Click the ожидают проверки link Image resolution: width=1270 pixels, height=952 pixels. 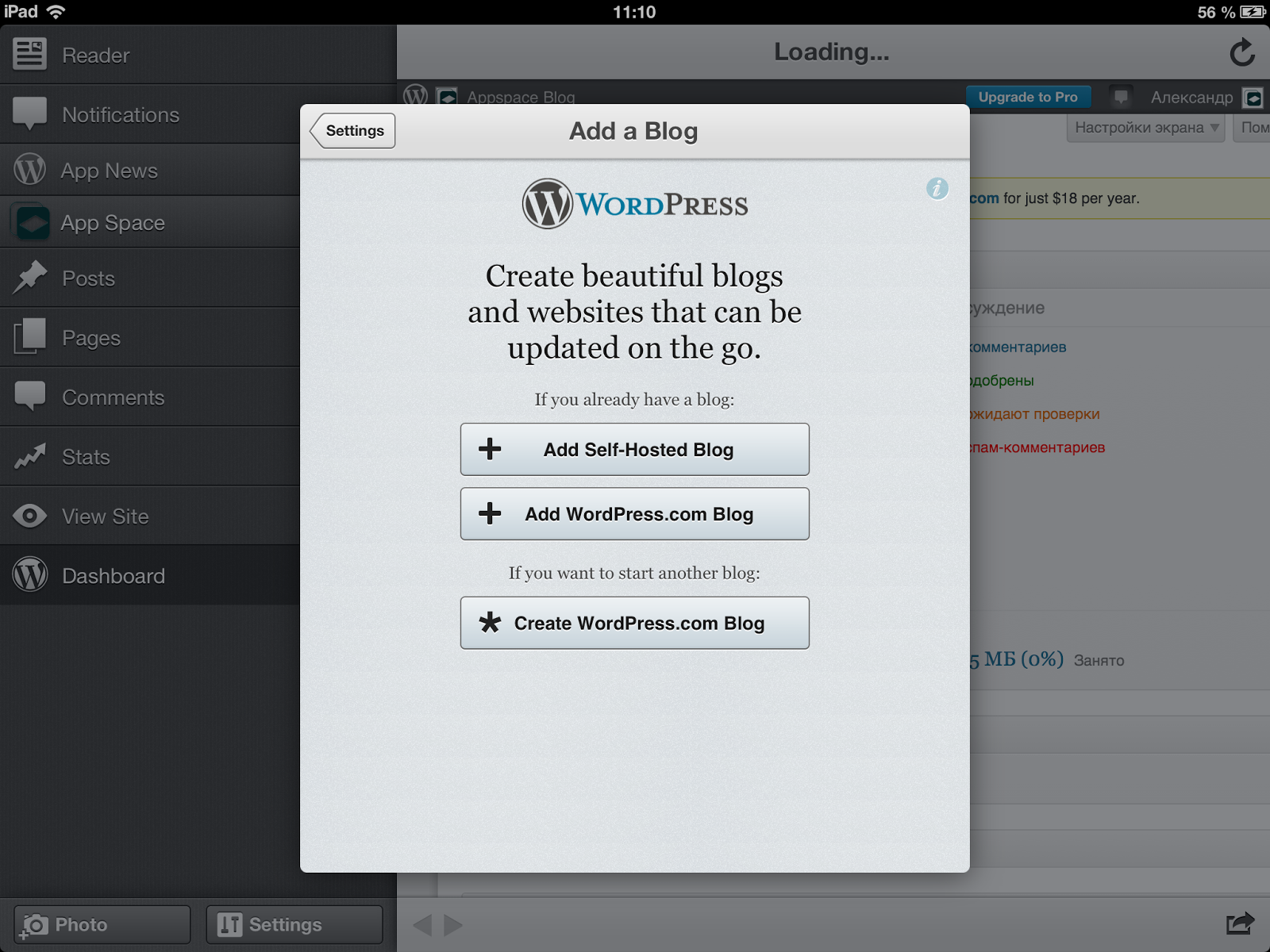click(x=1034, y=414)
